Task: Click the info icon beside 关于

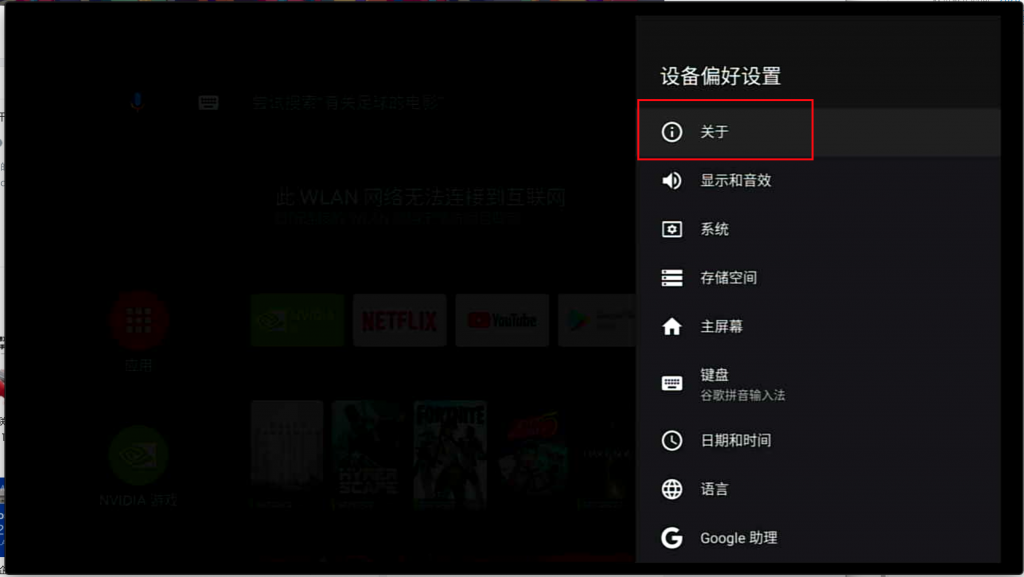Action: click(x=671, y=132)
